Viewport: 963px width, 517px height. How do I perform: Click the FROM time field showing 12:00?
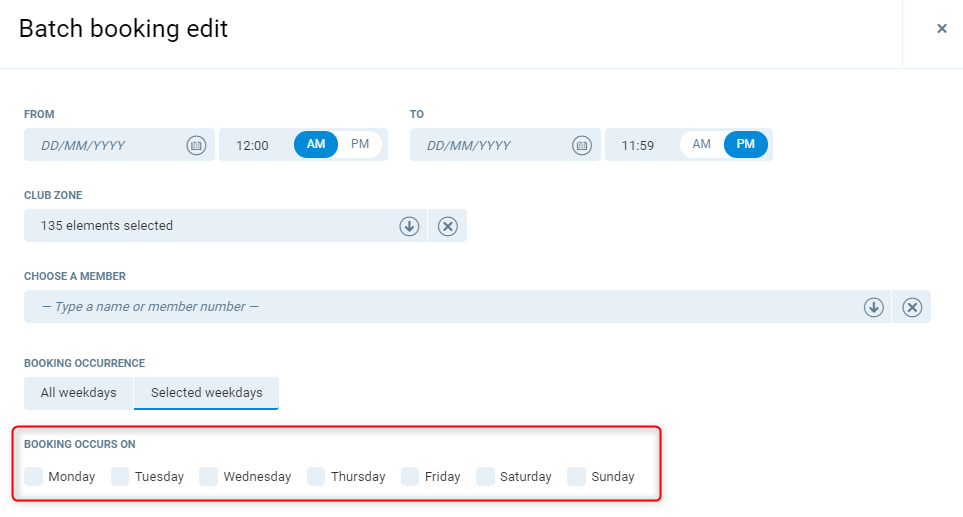point(252,145)
